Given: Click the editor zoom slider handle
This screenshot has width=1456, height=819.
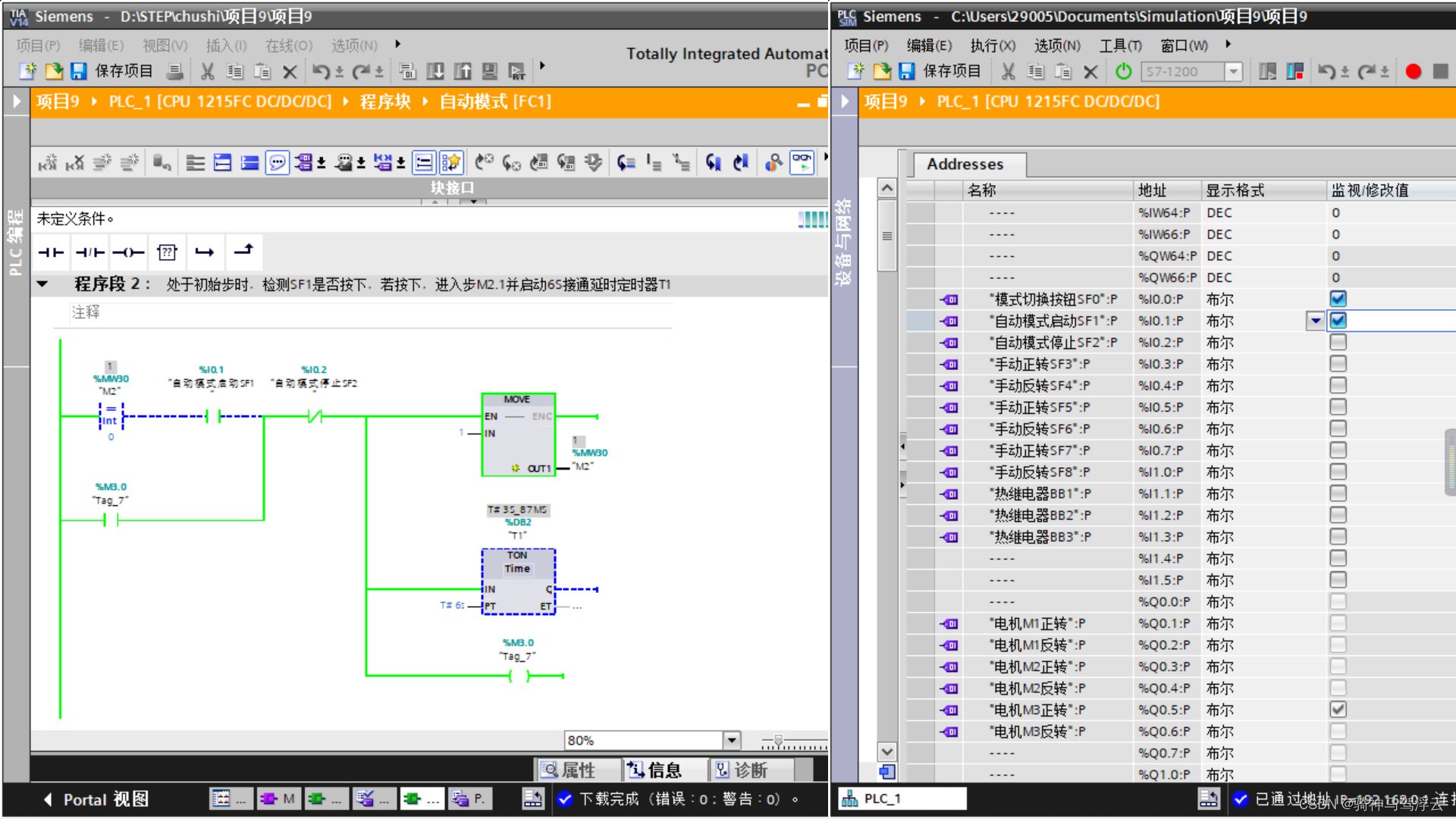Looking at the screenshot, I should coord(778,740).
